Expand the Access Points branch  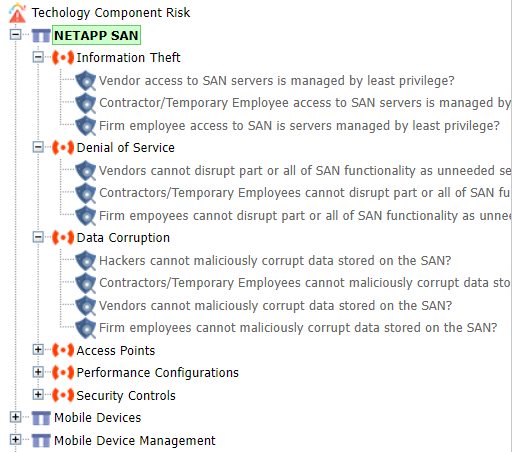coord(38,350)
